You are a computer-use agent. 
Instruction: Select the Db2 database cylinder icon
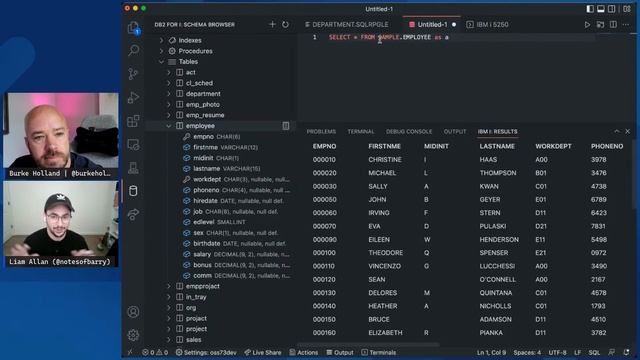(133, 191)
